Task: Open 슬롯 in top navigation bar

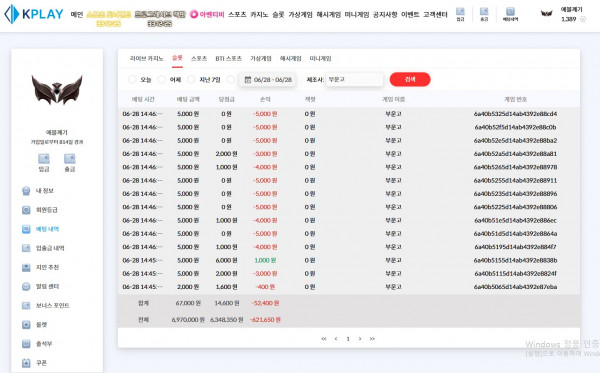Action: coord(278,15)
